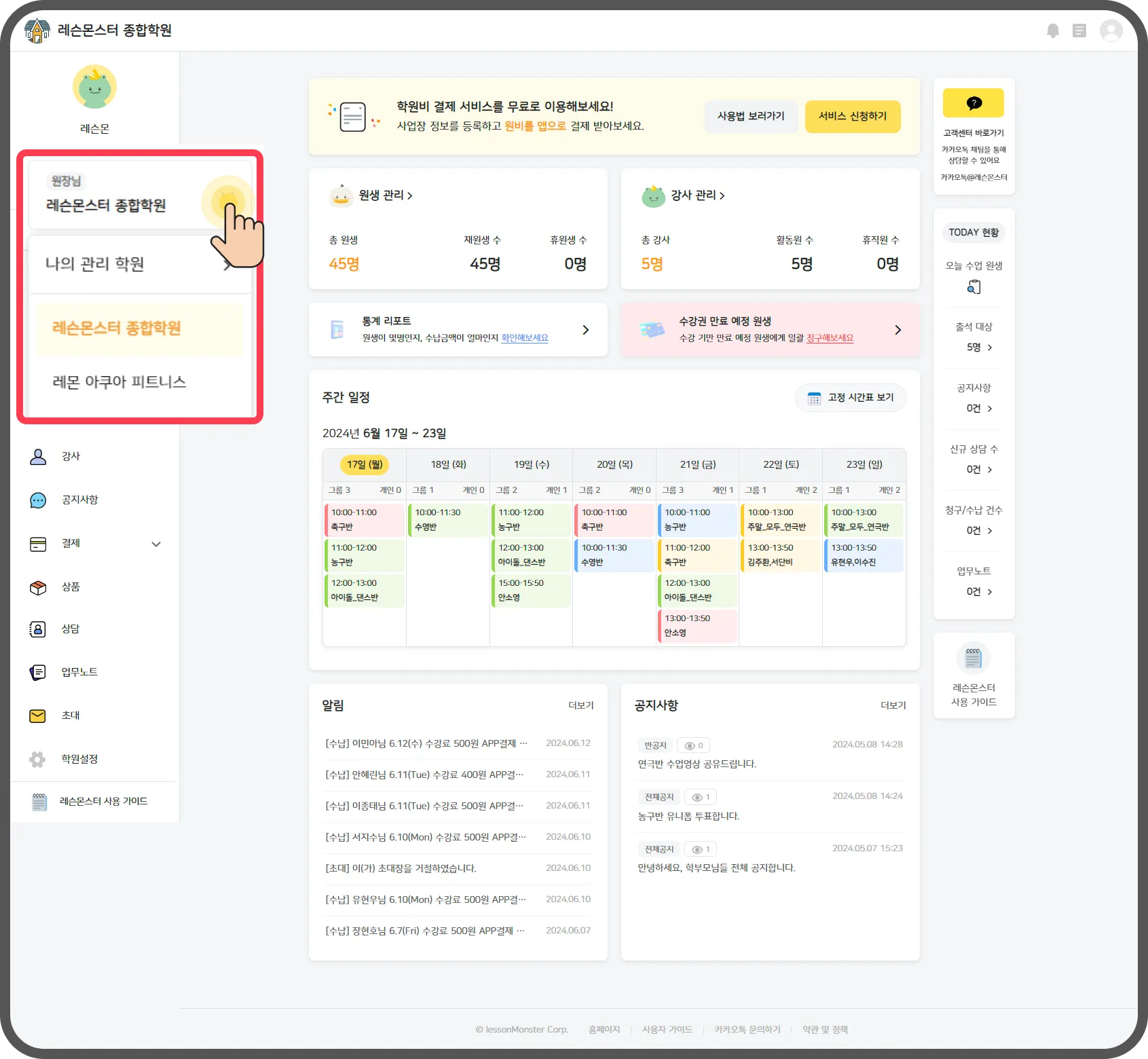This screenshot has height=1059, width=1148.
Task: Open 학원설정 gear icon in sidebar
Action: [38, 759]
